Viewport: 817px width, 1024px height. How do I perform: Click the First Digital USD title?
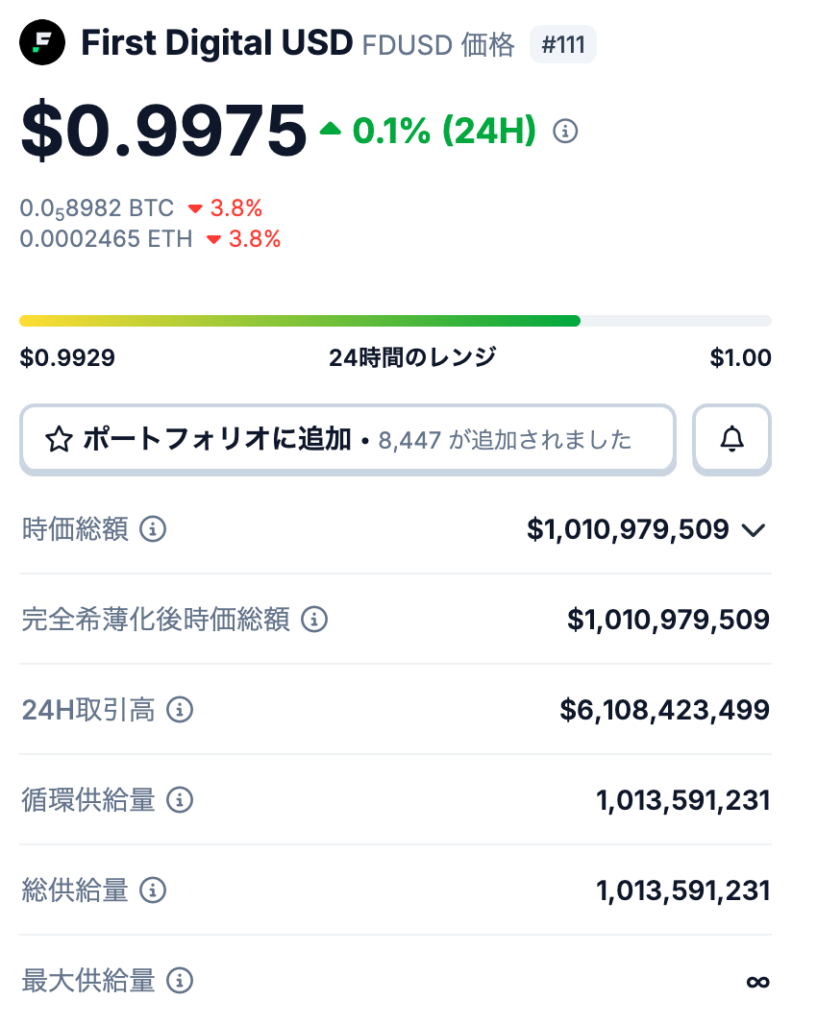pos(216,43)
